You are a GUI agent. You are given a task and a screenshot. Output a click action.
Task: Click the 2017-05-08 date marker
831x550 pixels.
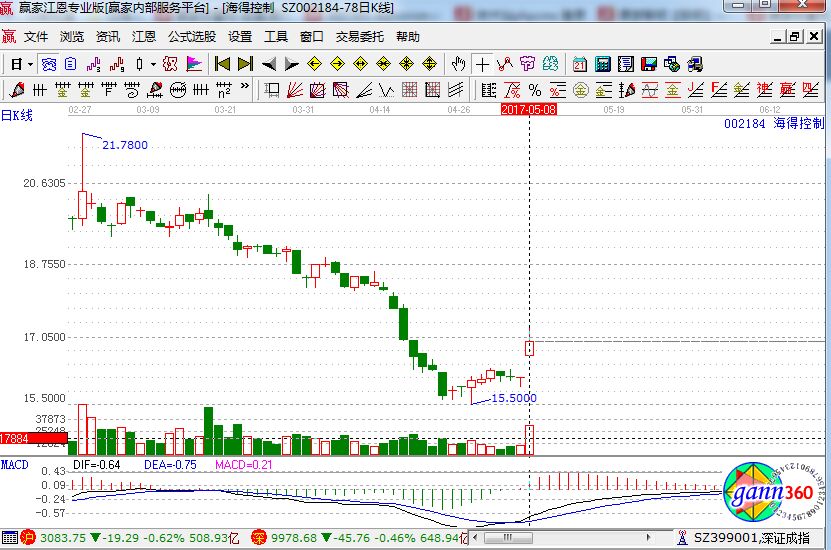pyautogui.click(x=528, y=108)
